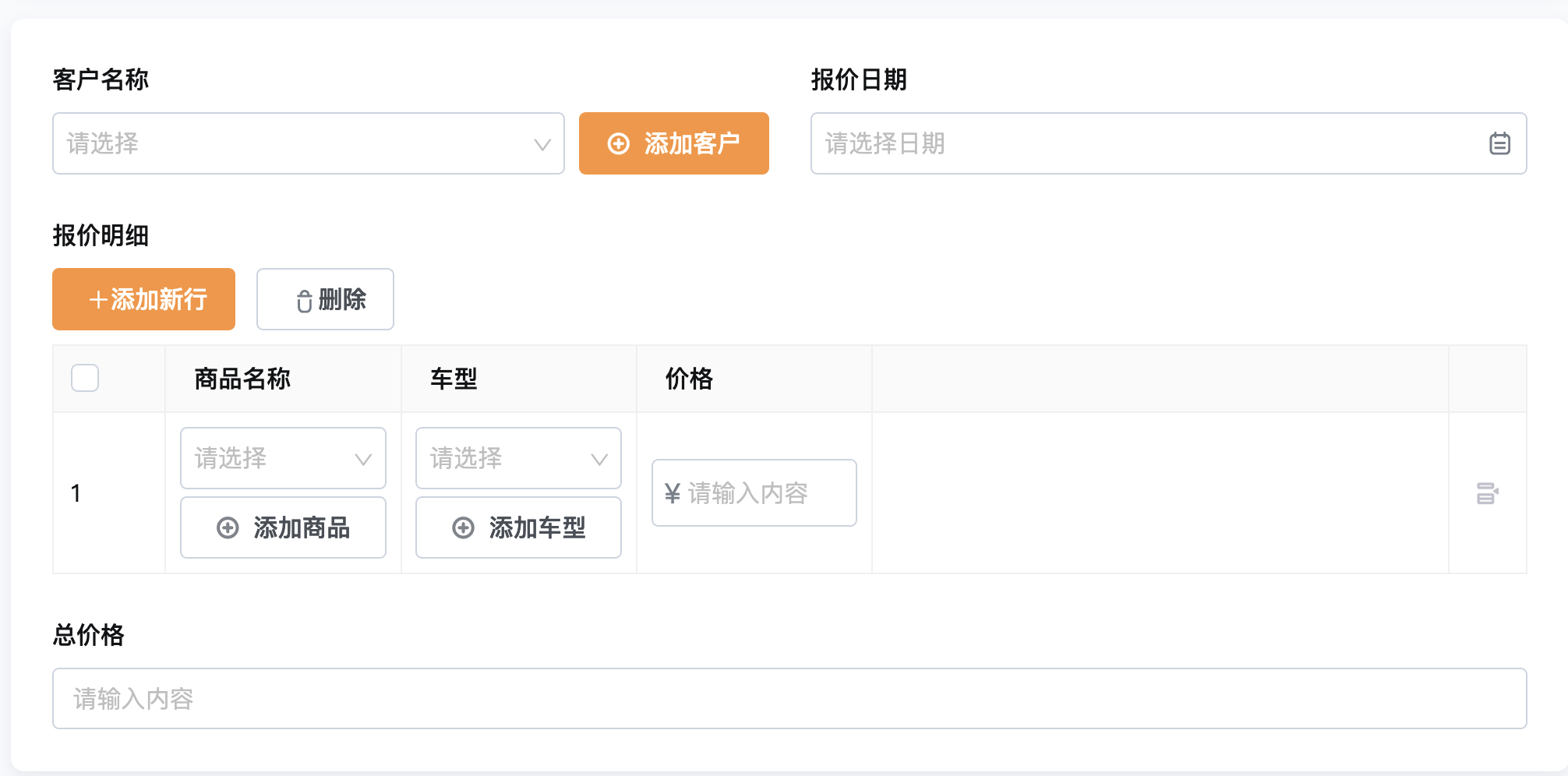Click the 商品名称 column header
The image size is (1568, 776).
[242, 379]
